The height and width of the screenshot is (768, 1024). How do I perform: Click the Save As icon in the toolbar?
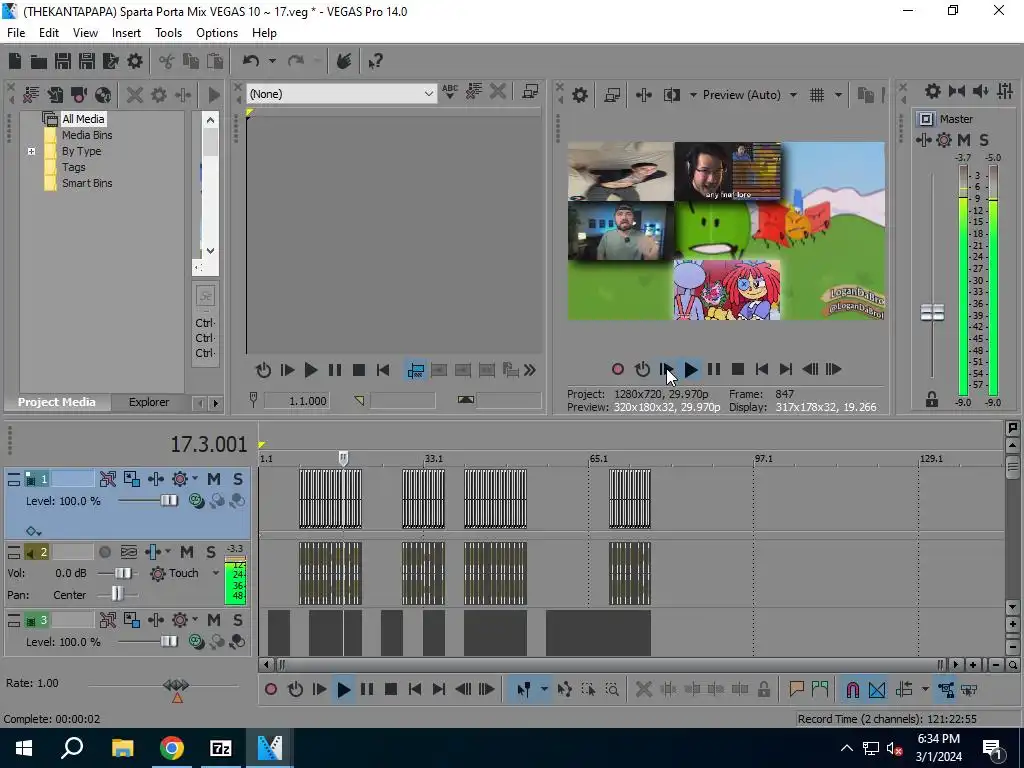[87, 61]
